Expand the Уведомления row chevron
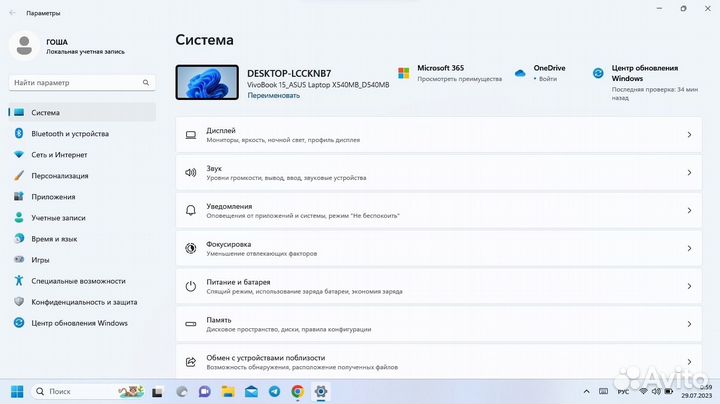Screen dimensions: 720x404 click(x=689, y=210)
